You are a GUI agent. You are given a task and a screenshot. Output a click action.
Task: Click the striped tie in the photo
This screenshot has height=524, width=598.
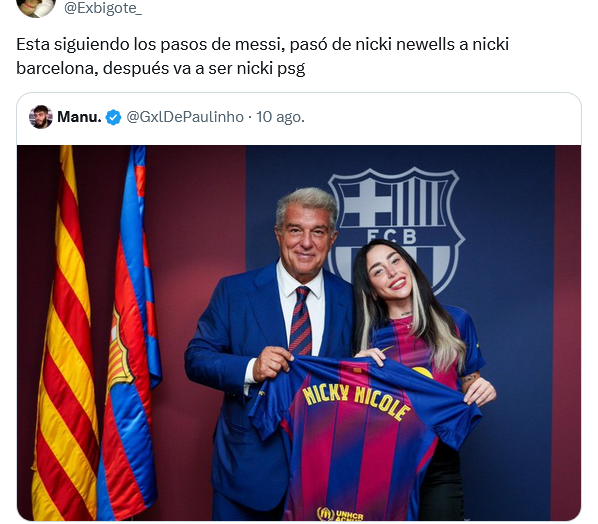(x=301, y=320)
